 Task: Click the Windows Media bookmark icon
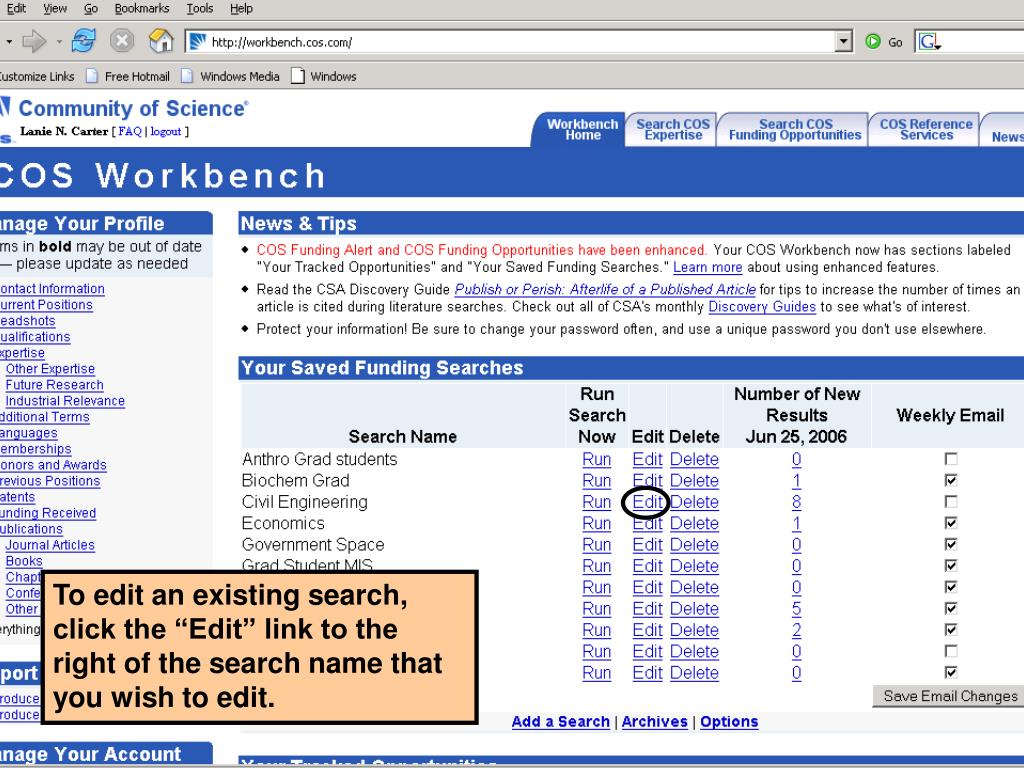tap(187, 76)
